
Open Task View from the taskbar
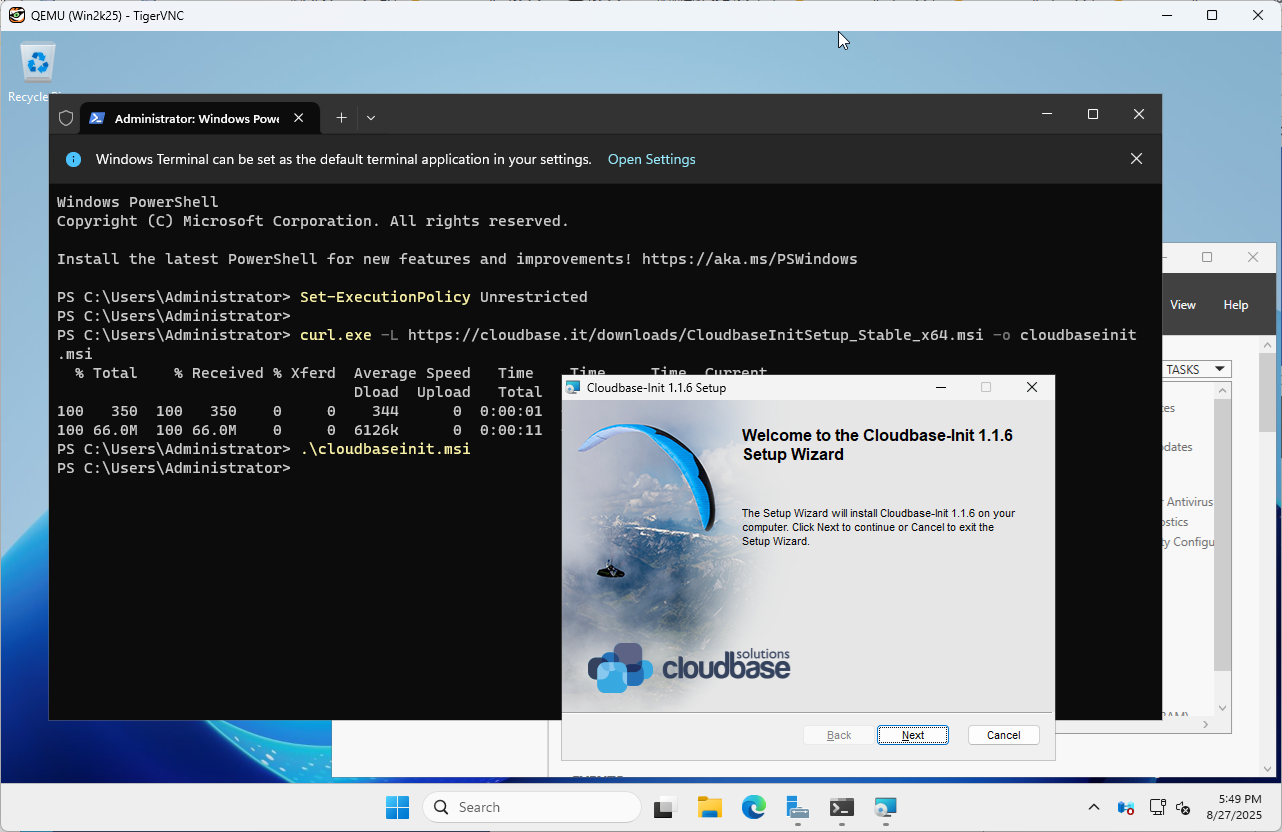tap(665, 807)
